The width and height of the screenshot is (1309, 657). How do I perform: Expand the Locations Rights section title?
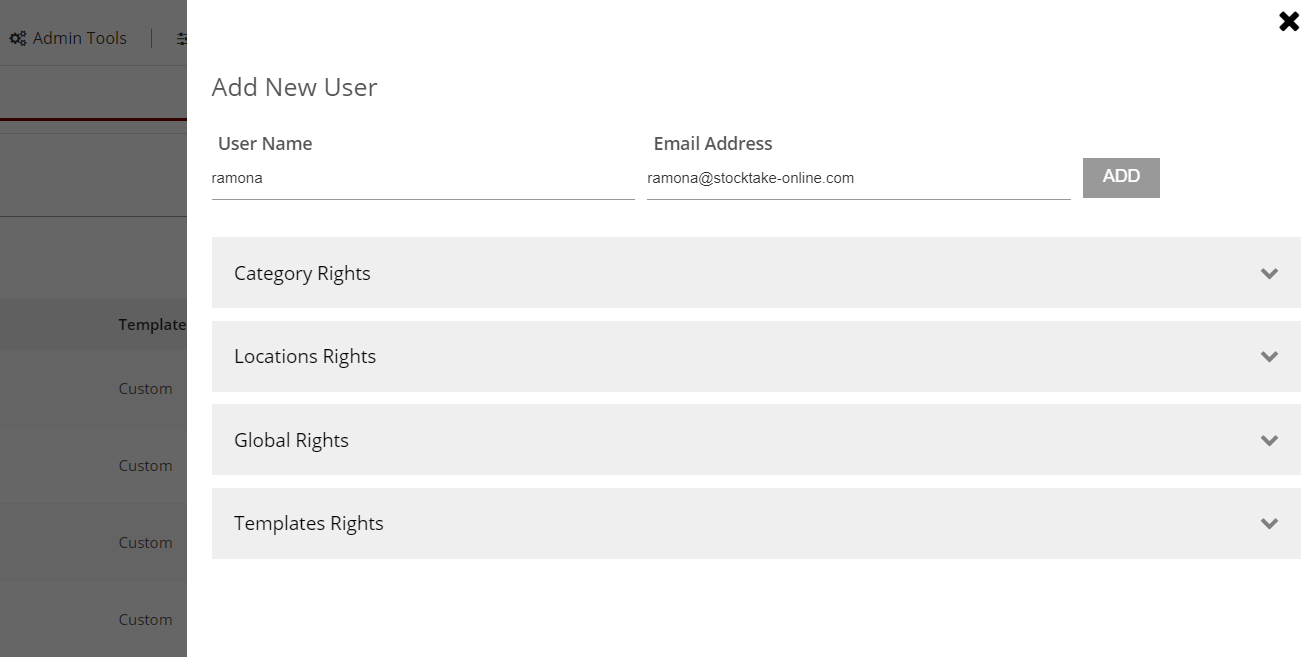[305, 357]
